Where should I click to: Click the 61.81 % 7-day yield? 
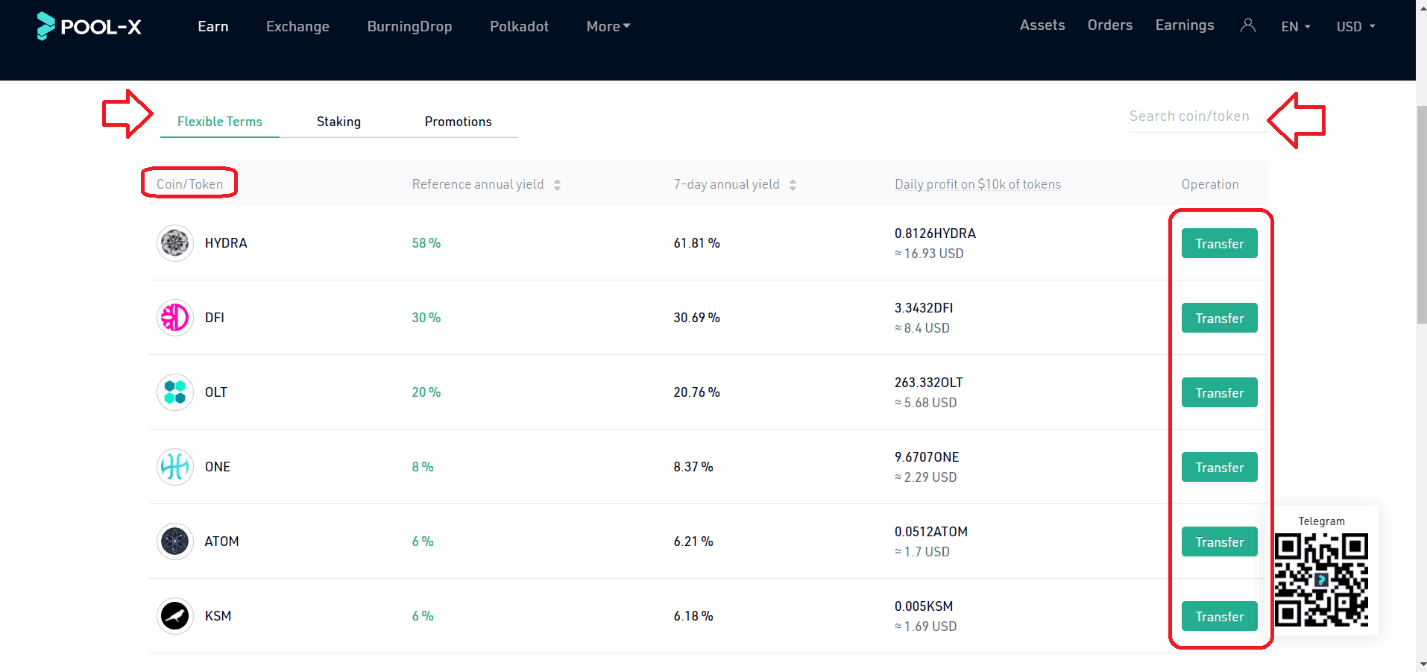click(x=697, y=243)
